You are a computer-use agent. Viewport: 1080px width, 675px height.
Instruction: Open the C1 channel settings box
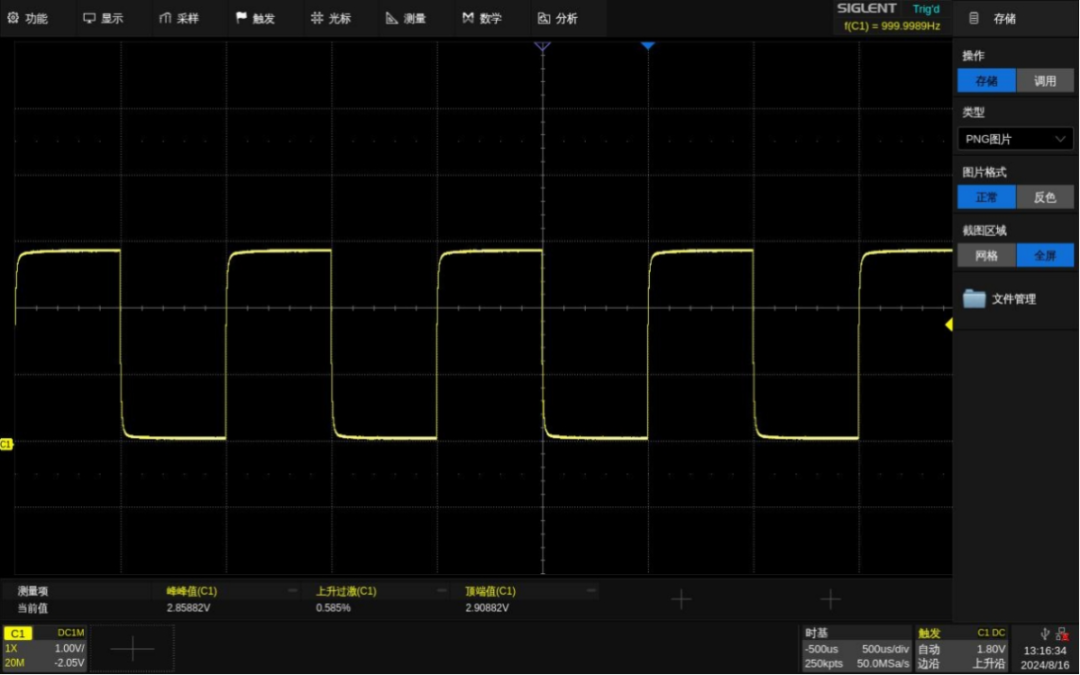click(x=44, y=648)
